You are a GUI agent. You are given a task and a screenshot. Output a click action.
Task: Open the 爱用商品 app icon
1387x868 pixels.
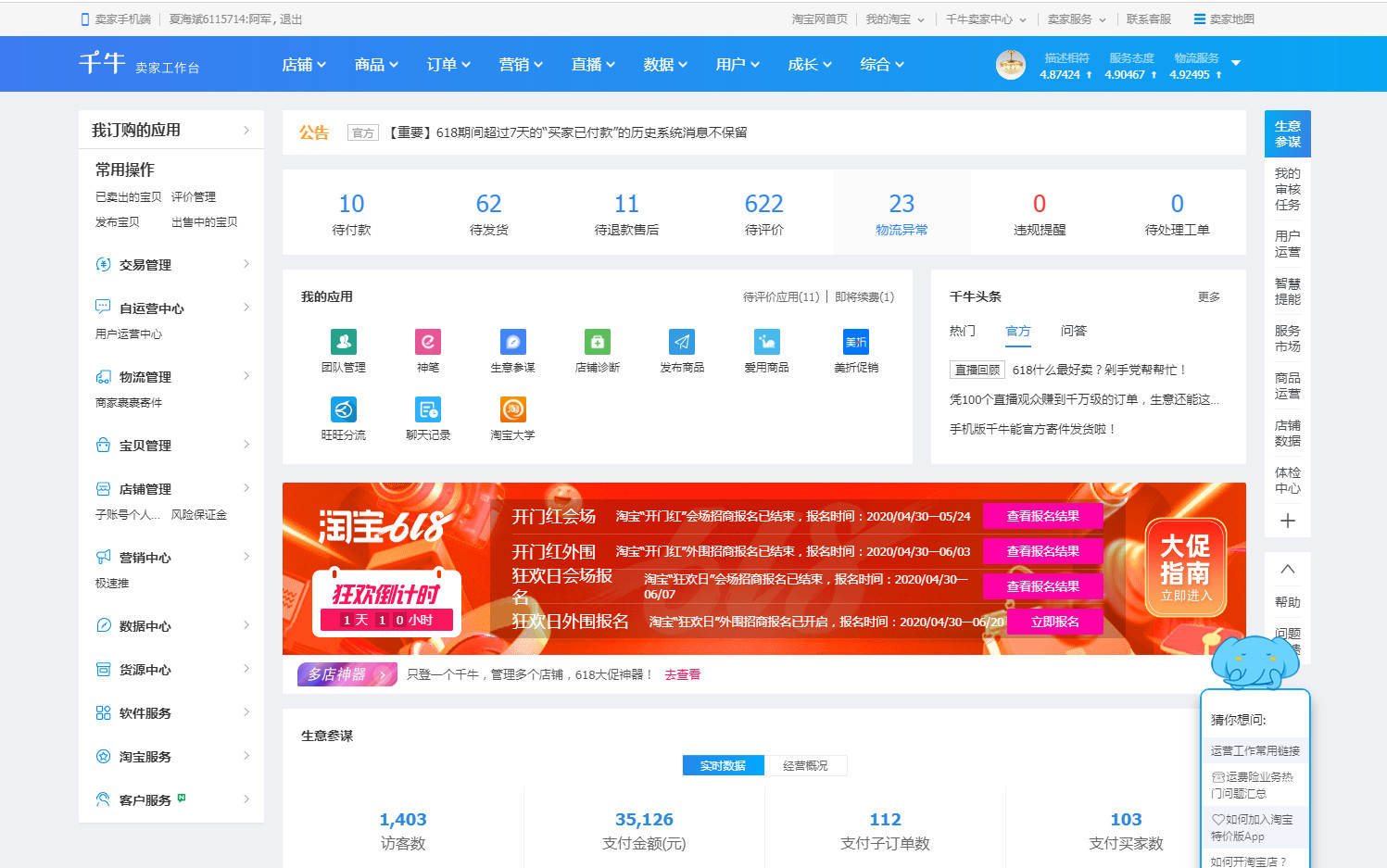[767, 342]
